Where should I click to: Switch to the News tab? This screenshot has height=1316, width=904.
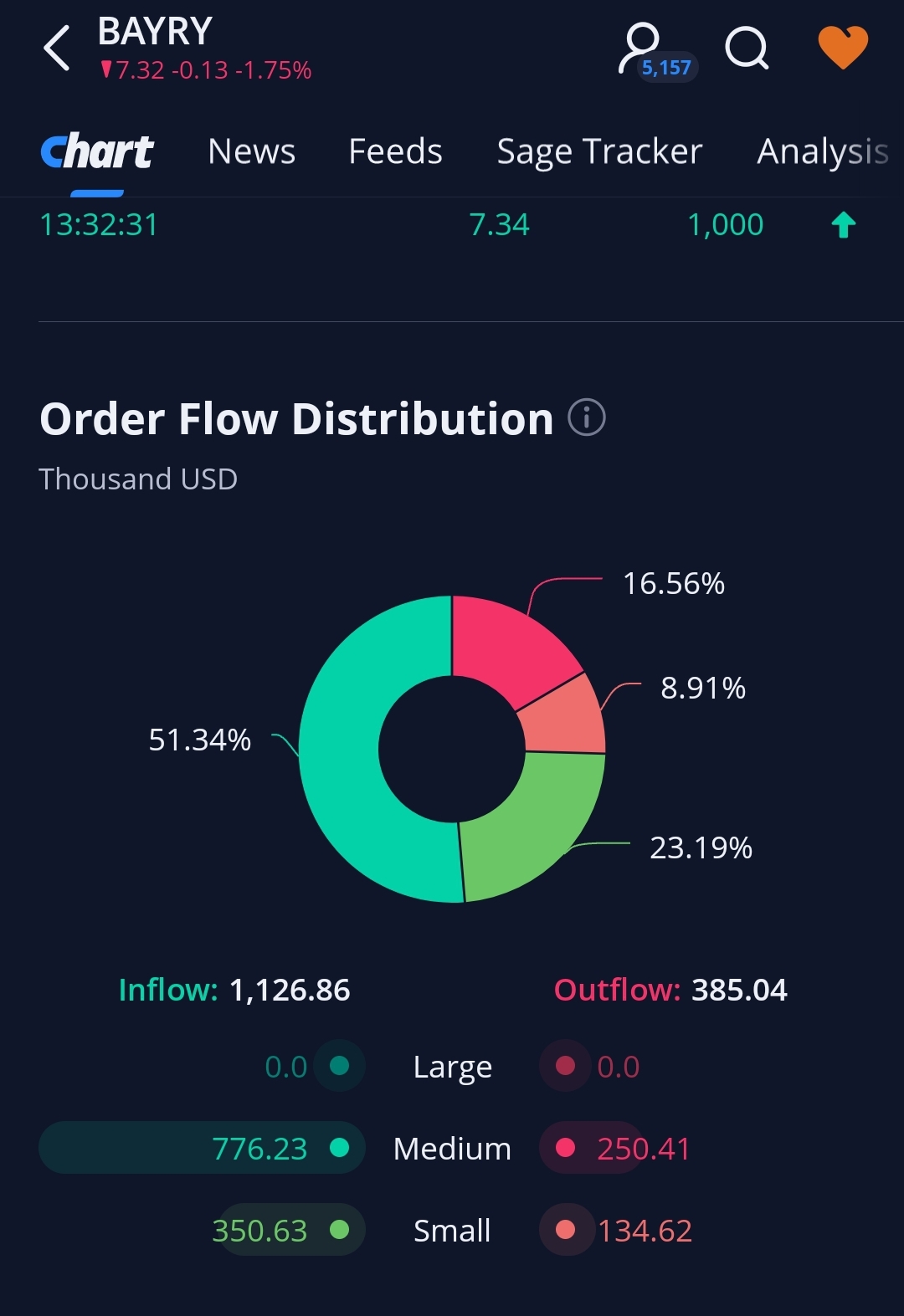coord(251,151)
